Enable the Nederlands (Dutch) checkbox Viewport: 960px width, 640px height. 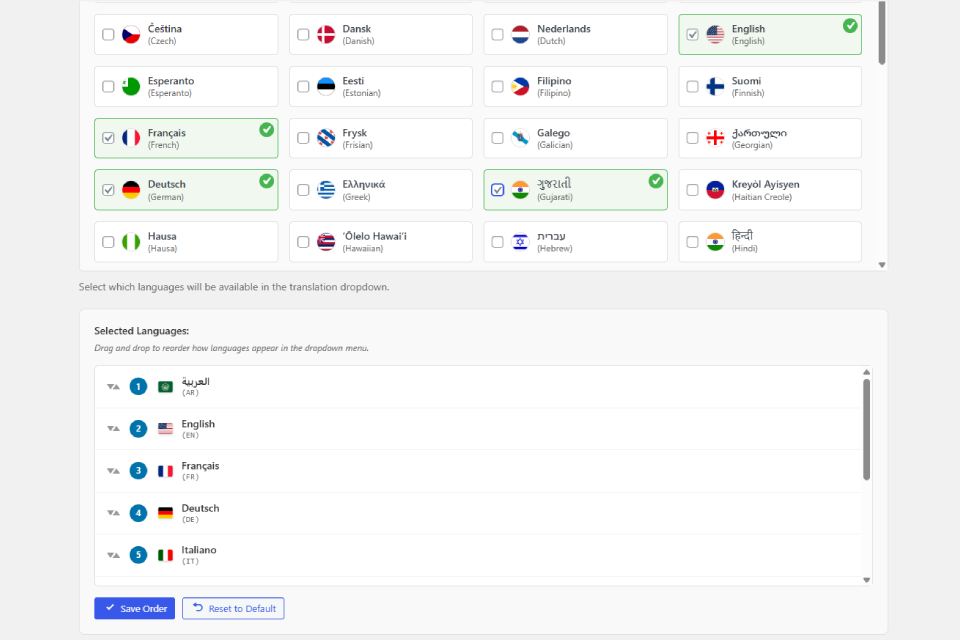tap(498, 34)
